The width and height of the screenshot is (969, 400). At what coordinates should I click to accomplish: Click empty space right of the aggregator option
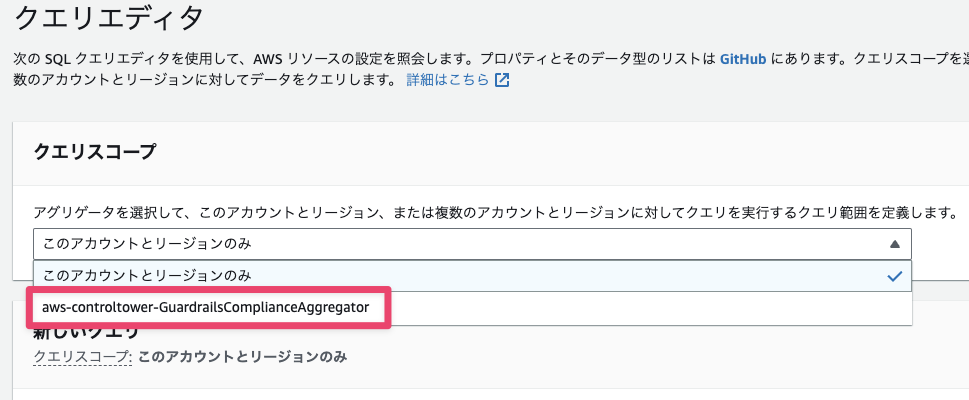649,307
